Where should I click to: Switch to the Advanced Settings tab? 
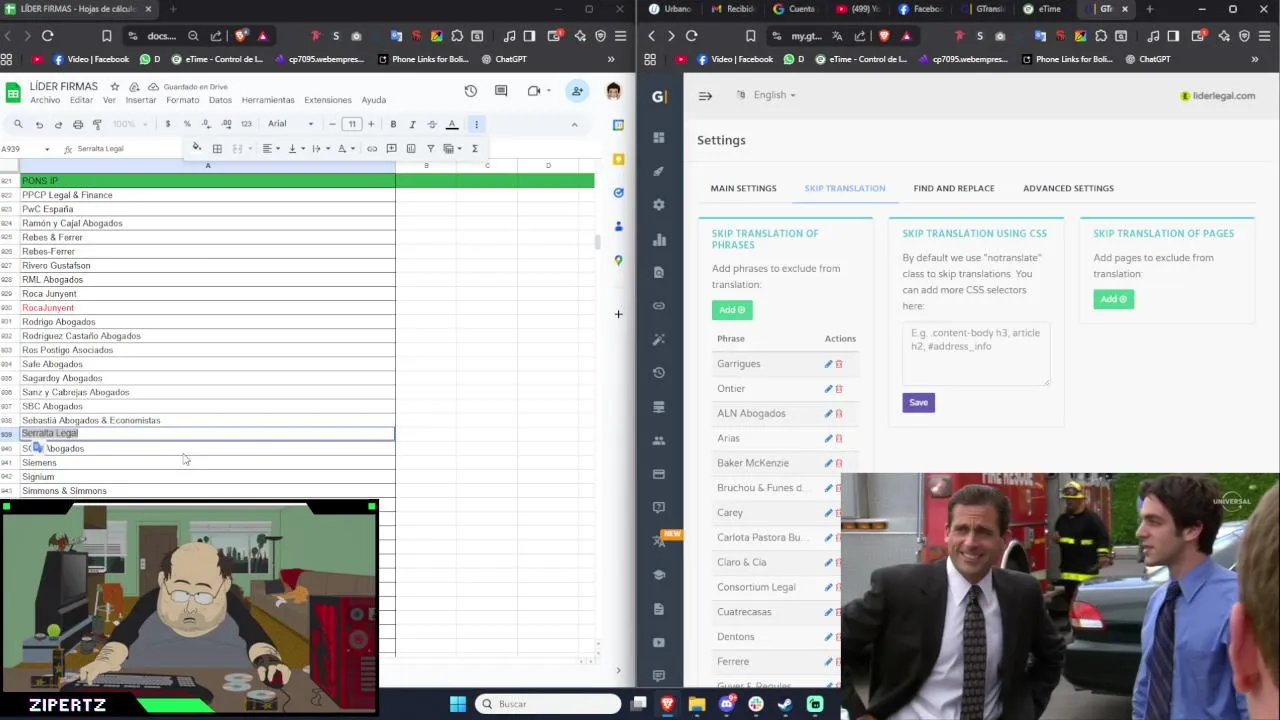[x=1068, y=188]
